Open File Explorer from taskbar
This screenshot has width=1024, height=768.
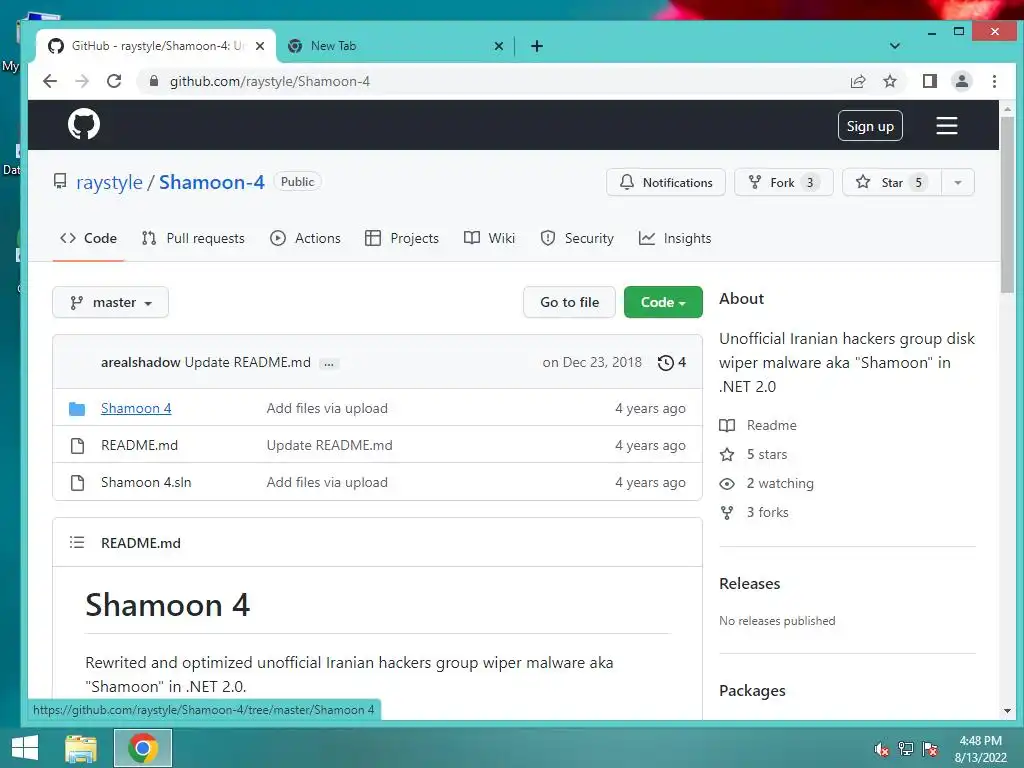click(81, 748)
